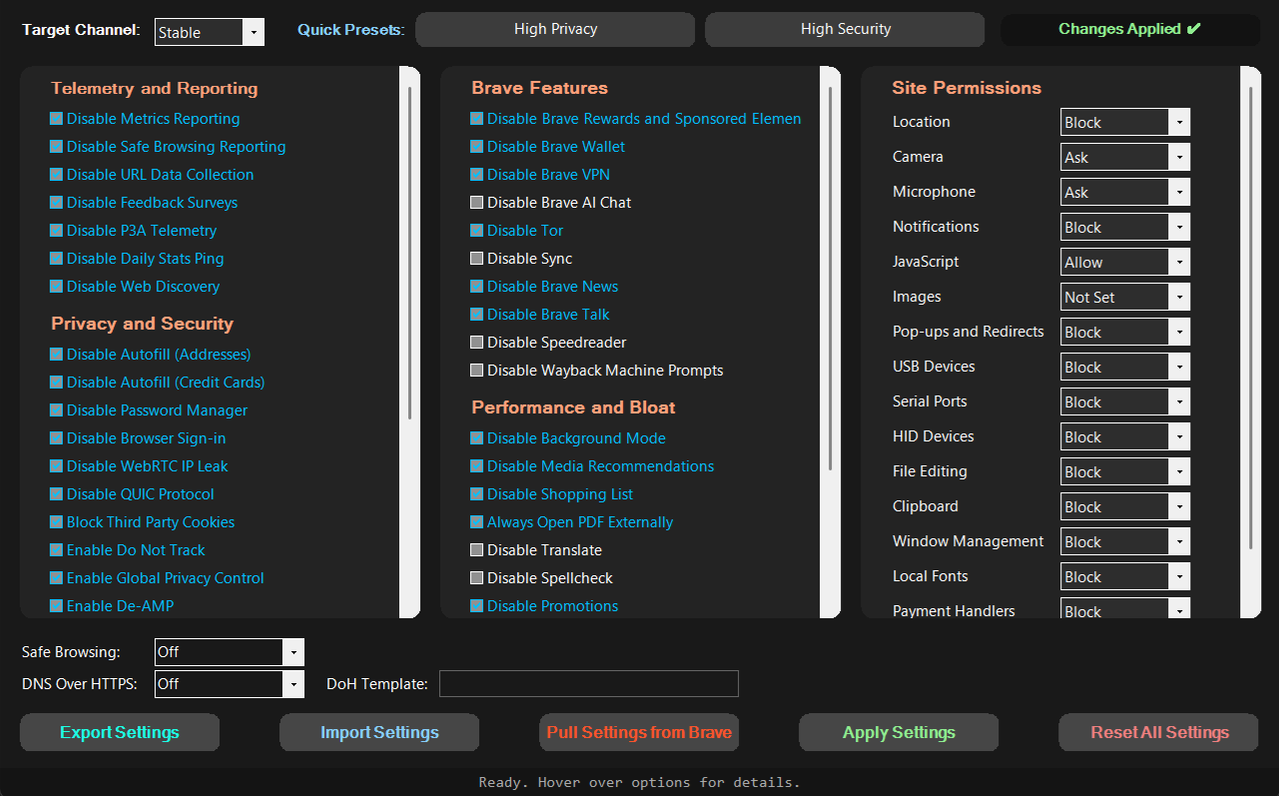
Task: Click Apply Settings button
Action: coord(899,732)
